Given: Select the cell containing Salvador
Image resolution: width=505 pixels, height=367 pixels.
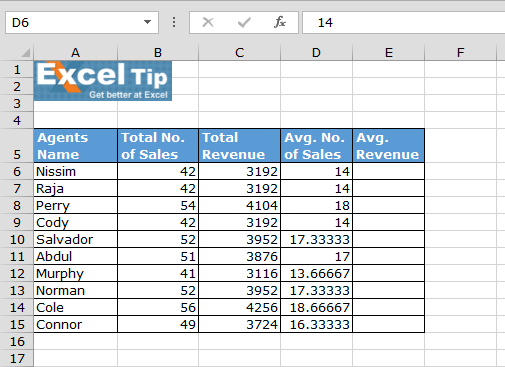Looking at the screenshot, I should [x=76, y=239].
